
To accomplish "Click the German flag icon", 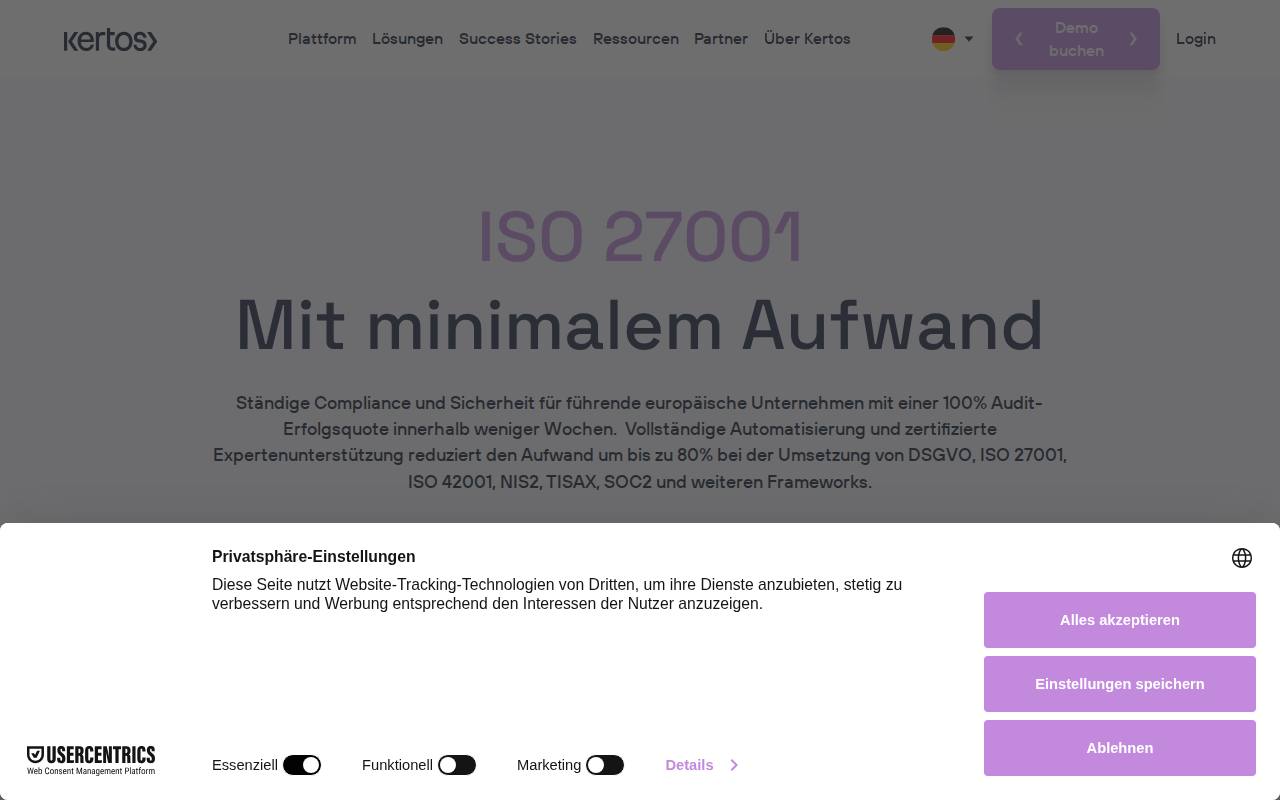I will (943, 39).
